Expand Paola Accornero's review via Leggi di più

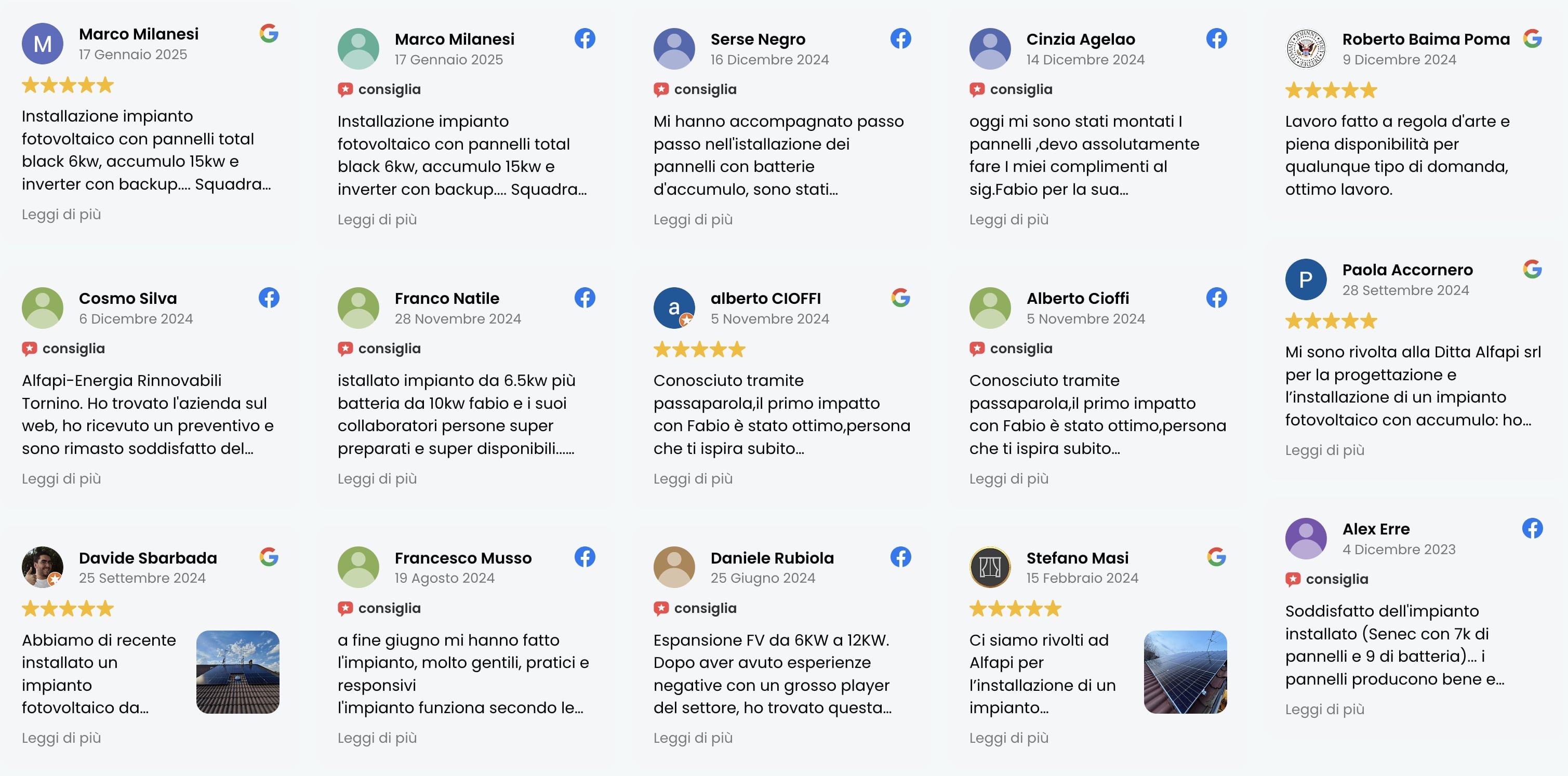pos(1324,450)
